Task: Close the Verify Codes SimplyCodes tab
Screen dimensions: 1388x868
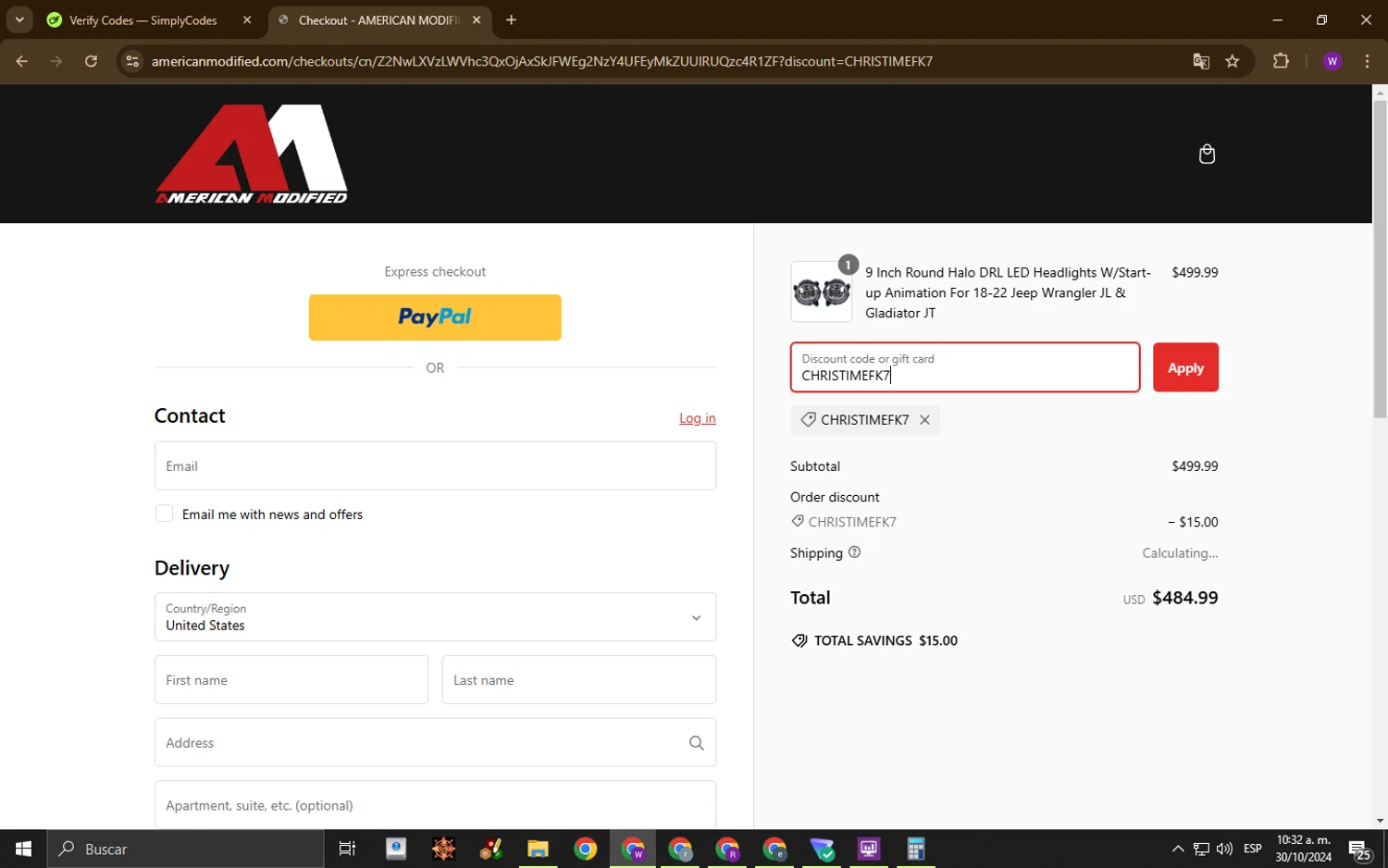Action: pyautogui.click(x=247, y=19)
